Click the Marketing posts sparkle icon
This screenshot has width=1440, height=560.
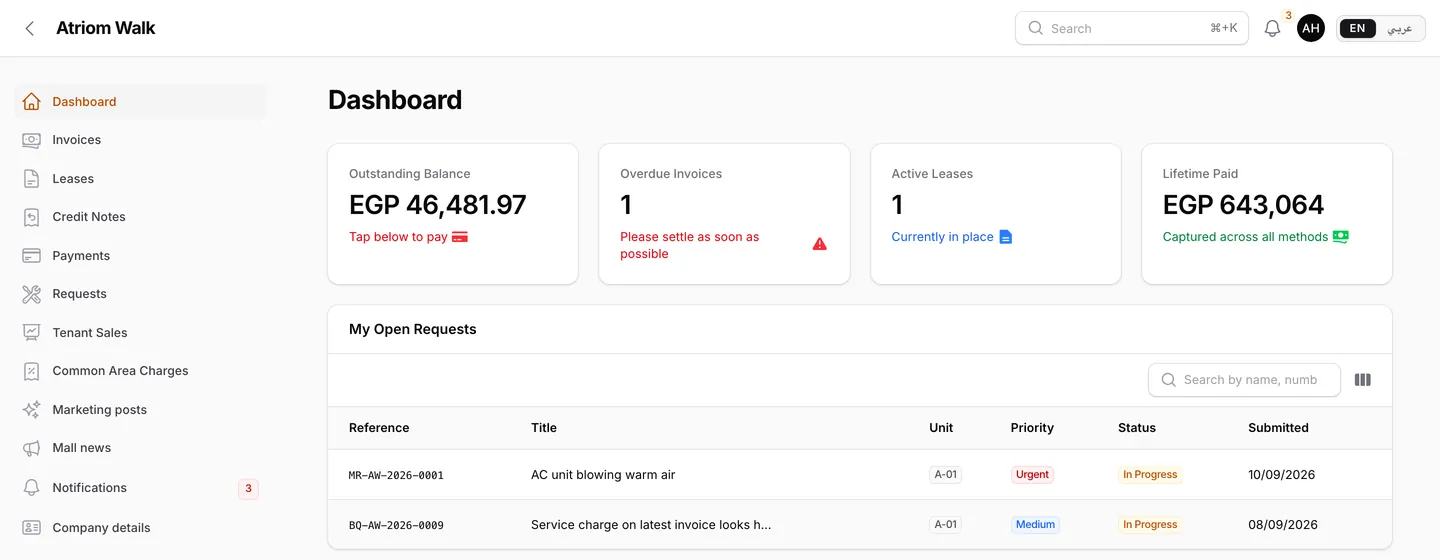pyautogui.click(x=32, y=409)
